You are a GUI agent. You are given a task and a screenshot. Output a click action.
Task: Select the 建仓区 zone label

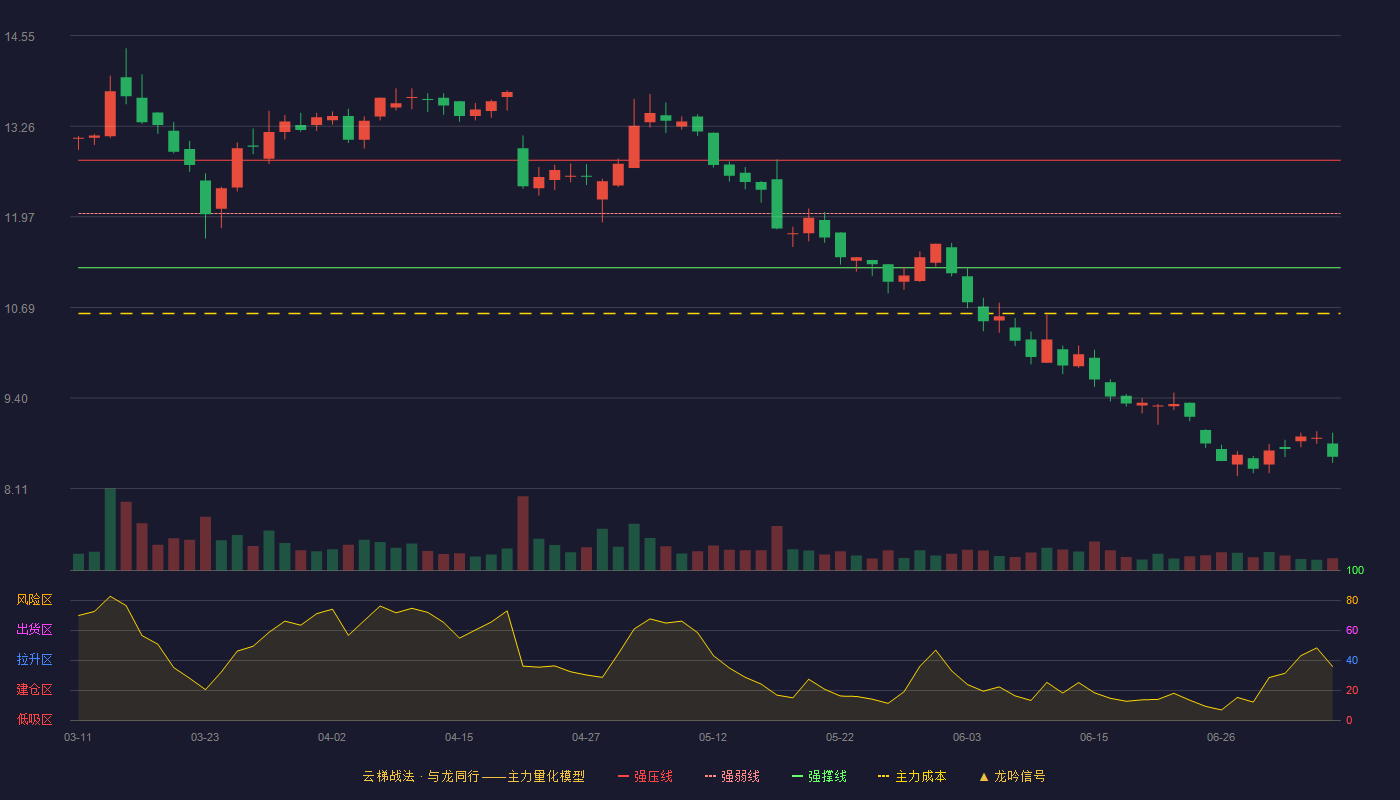[x=34, y=690]
